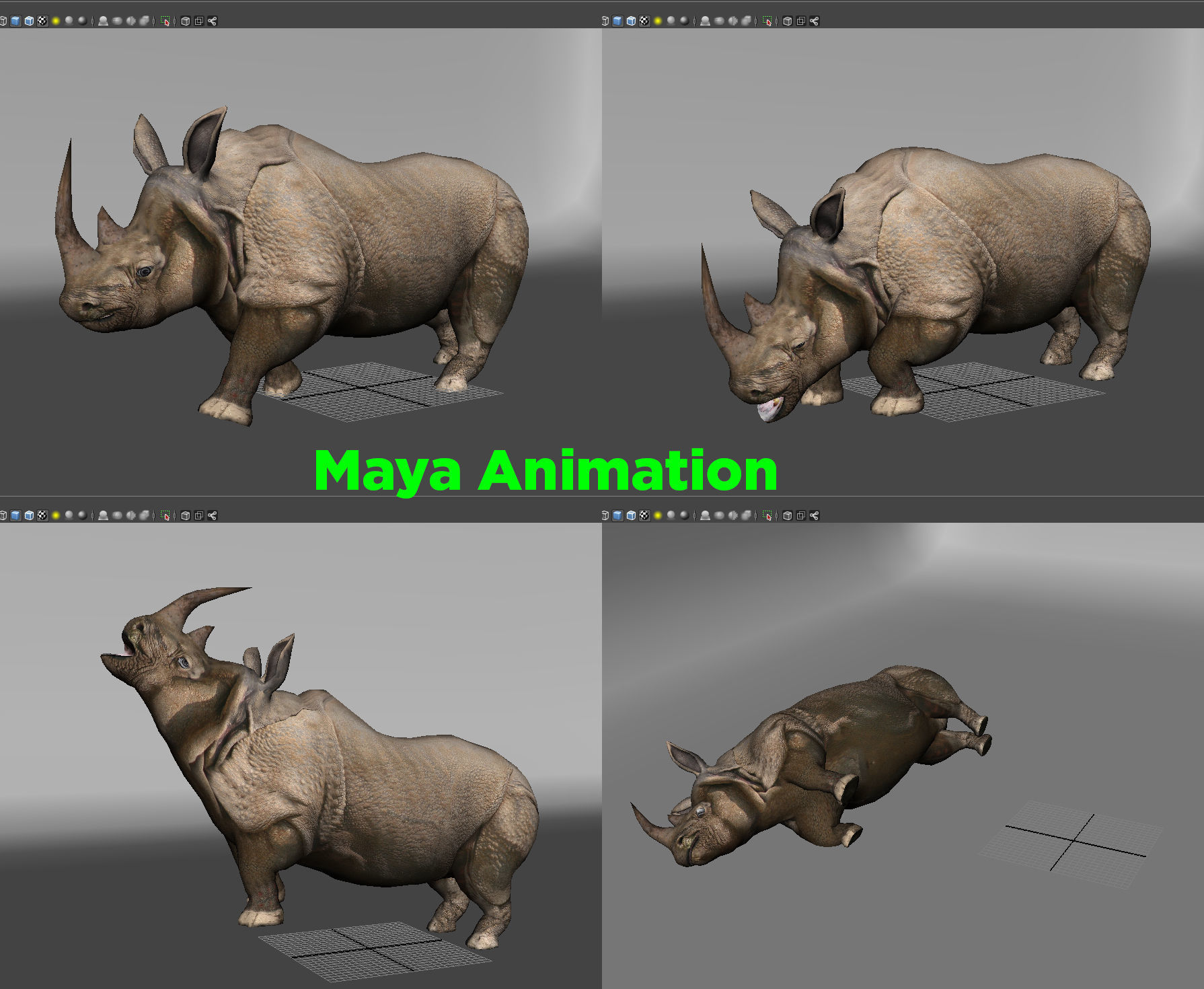The image size is (1204, 989).
Task: Toggle Screen Space Ambient Occlusion in the grazing rhino viewport
Action: [x=705, y=21]
